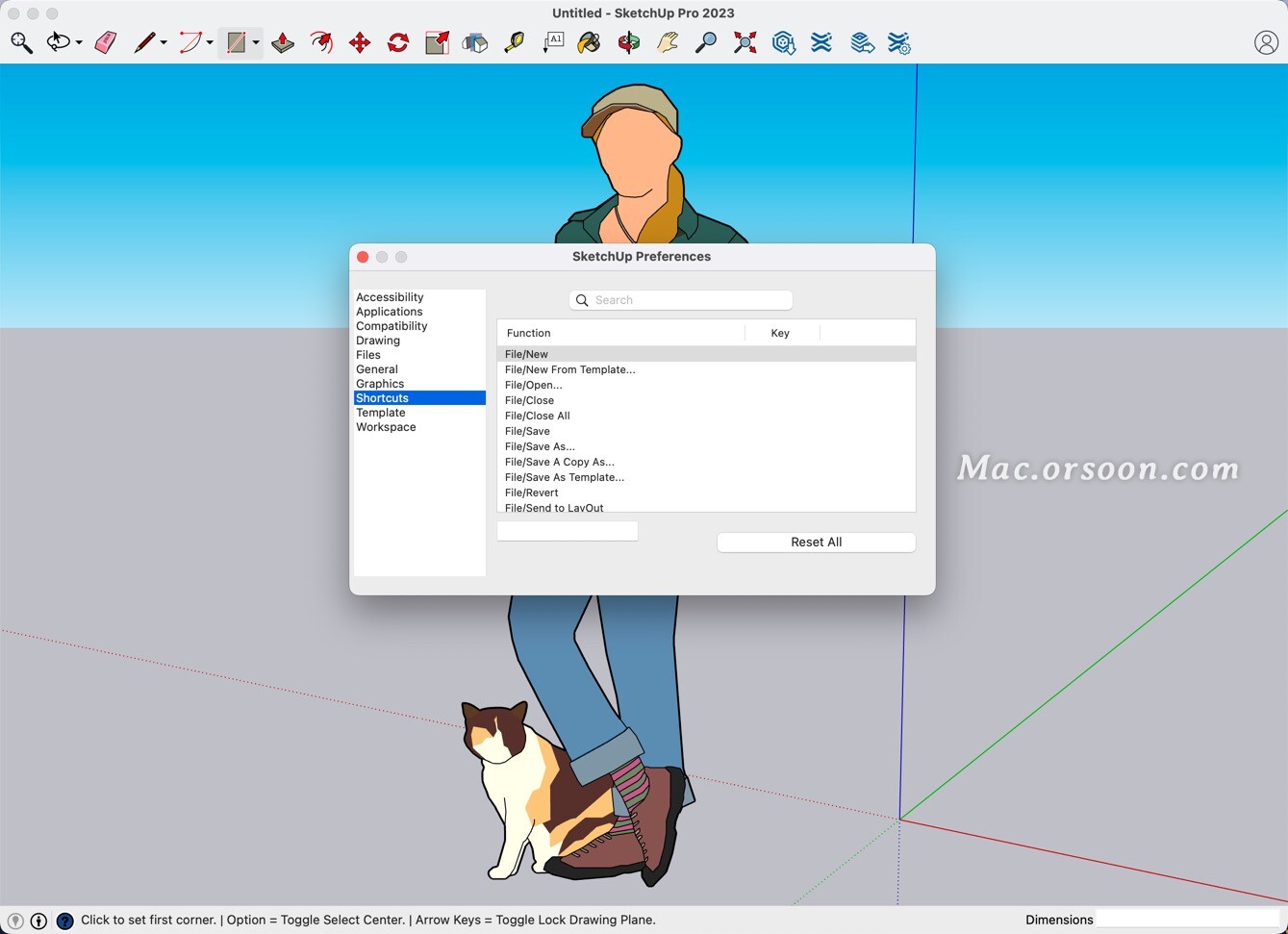Expand the Arc tool dropdown arrow
The width and height of the screenshot is (1288, 934).
click(x=210, y=42)
